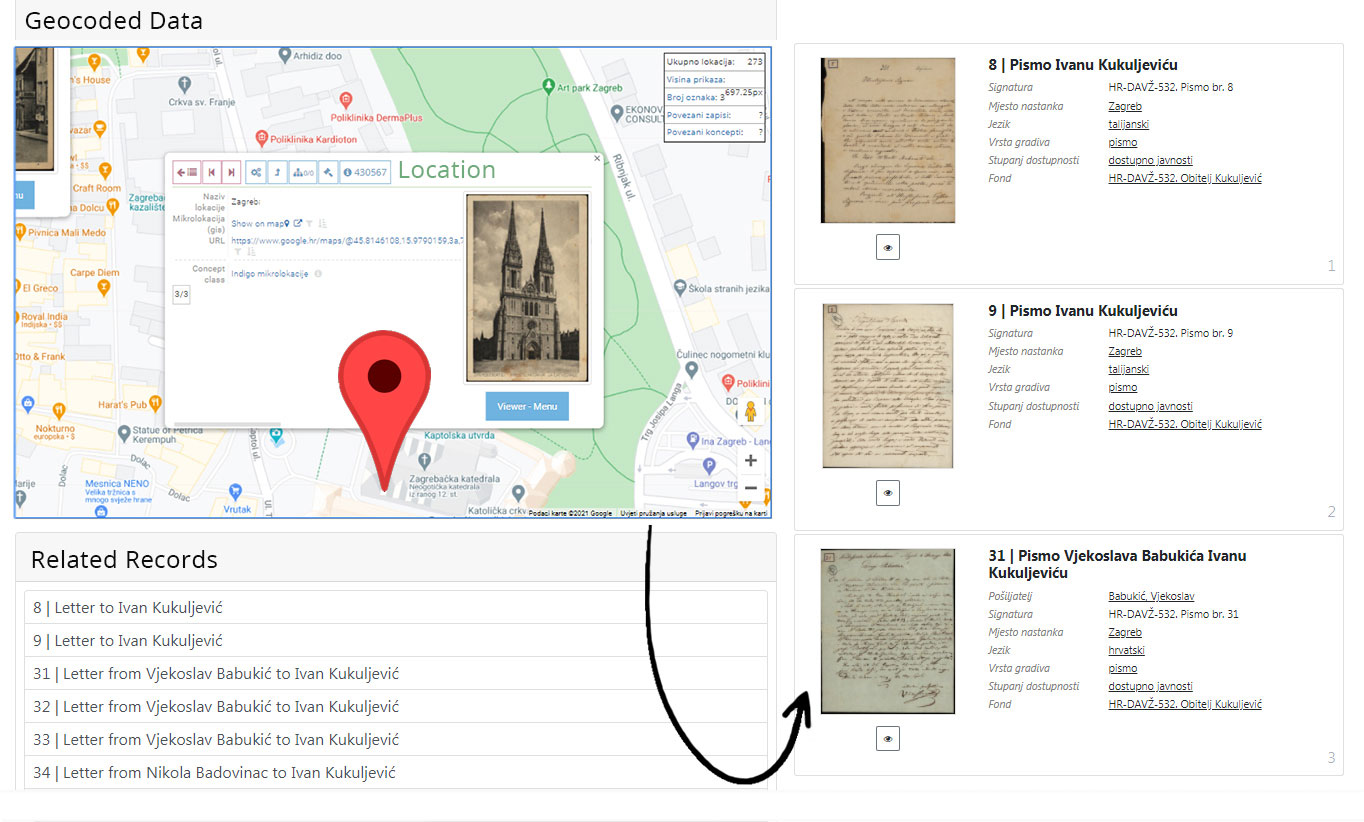The height and width of the screenshot is (822, 1364).
Task: Open related record 32 Letter from Vjekoslav Babukić
Action: pos(396,707)
